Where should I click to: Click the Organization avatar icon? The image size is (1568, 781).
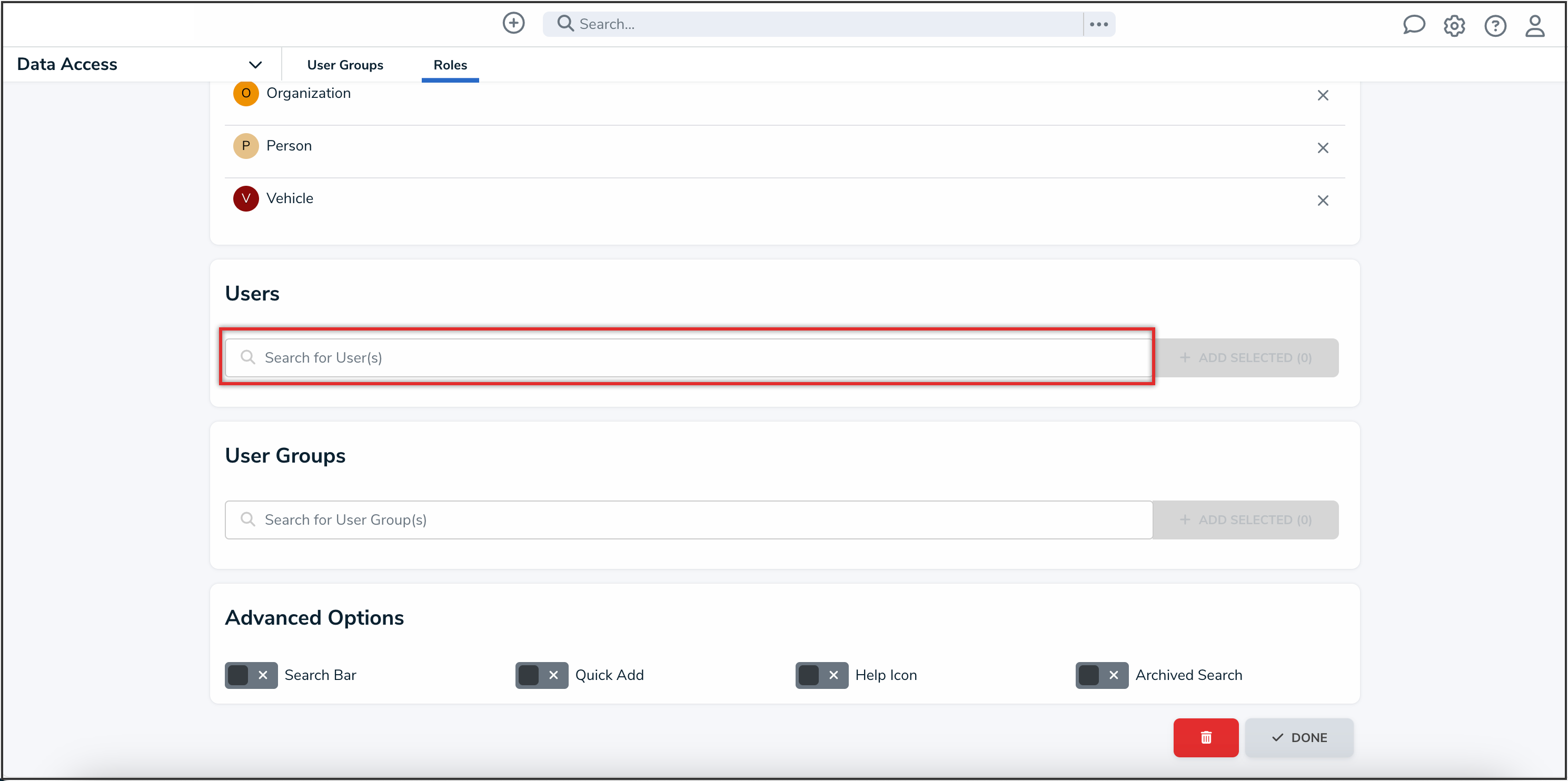pyautogui.click(x=246, y=94)
